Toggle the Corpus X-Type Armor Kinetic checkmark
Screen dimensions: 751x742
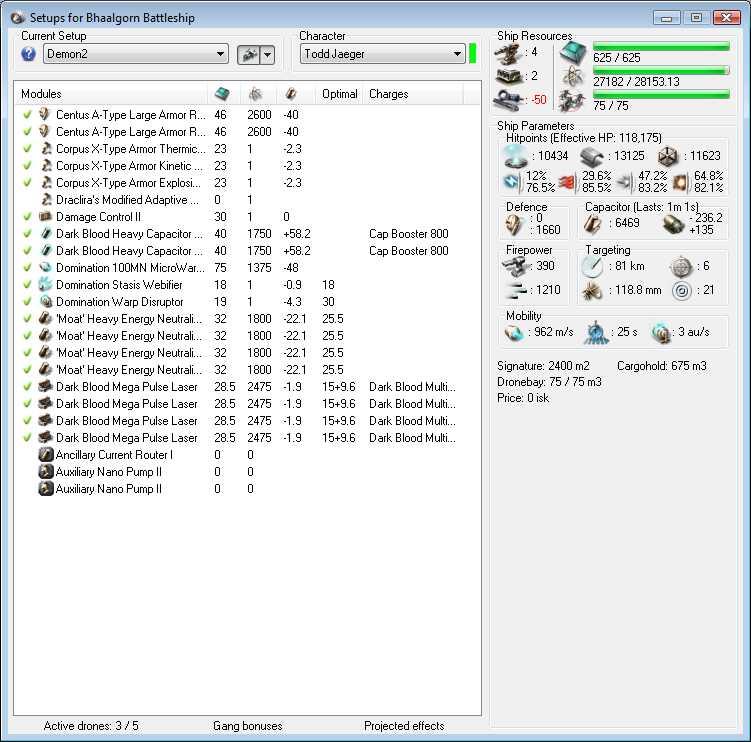point(27,166)
